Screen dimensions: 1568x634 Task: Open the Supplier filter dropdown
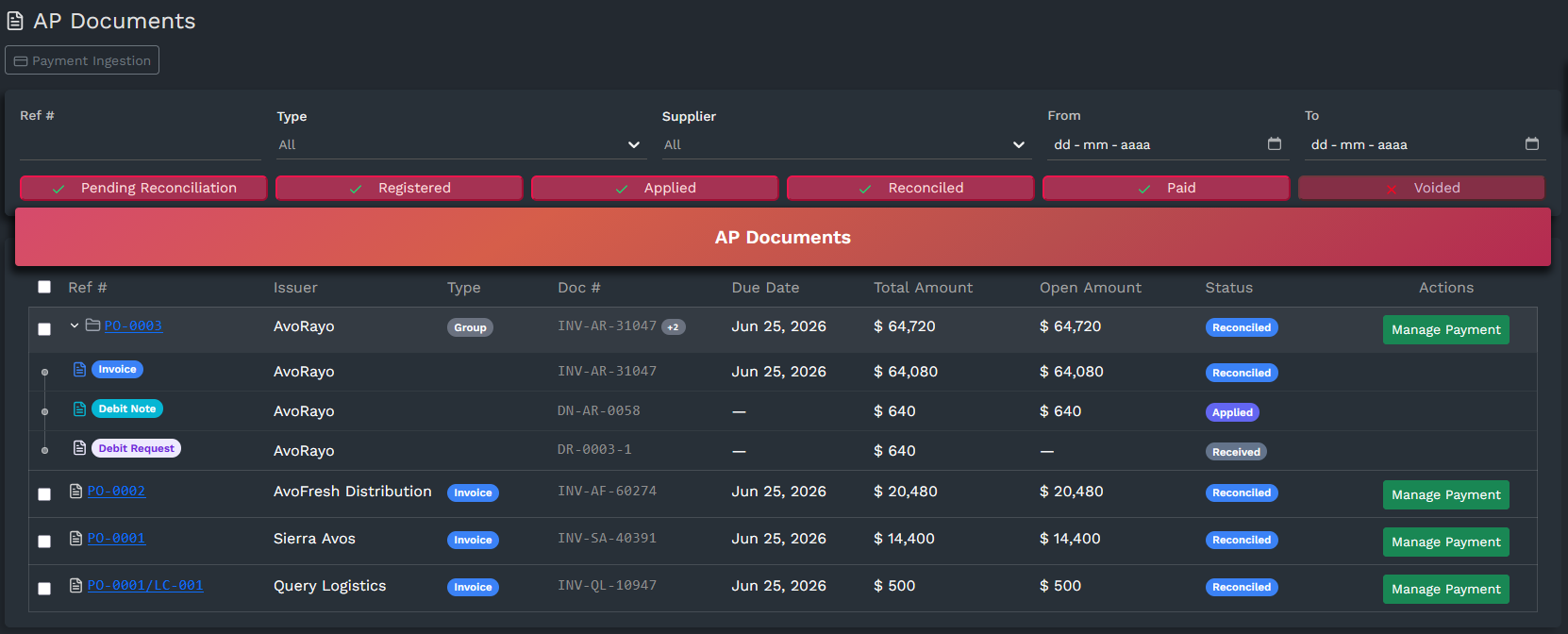click(x=846, y=144)
